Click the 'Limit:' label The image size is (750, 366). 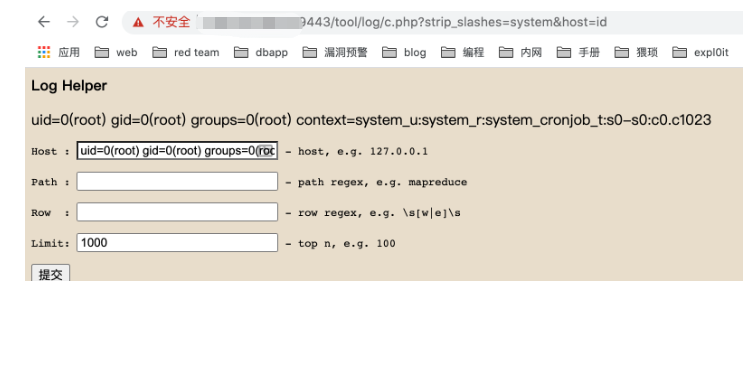point(50,244)
